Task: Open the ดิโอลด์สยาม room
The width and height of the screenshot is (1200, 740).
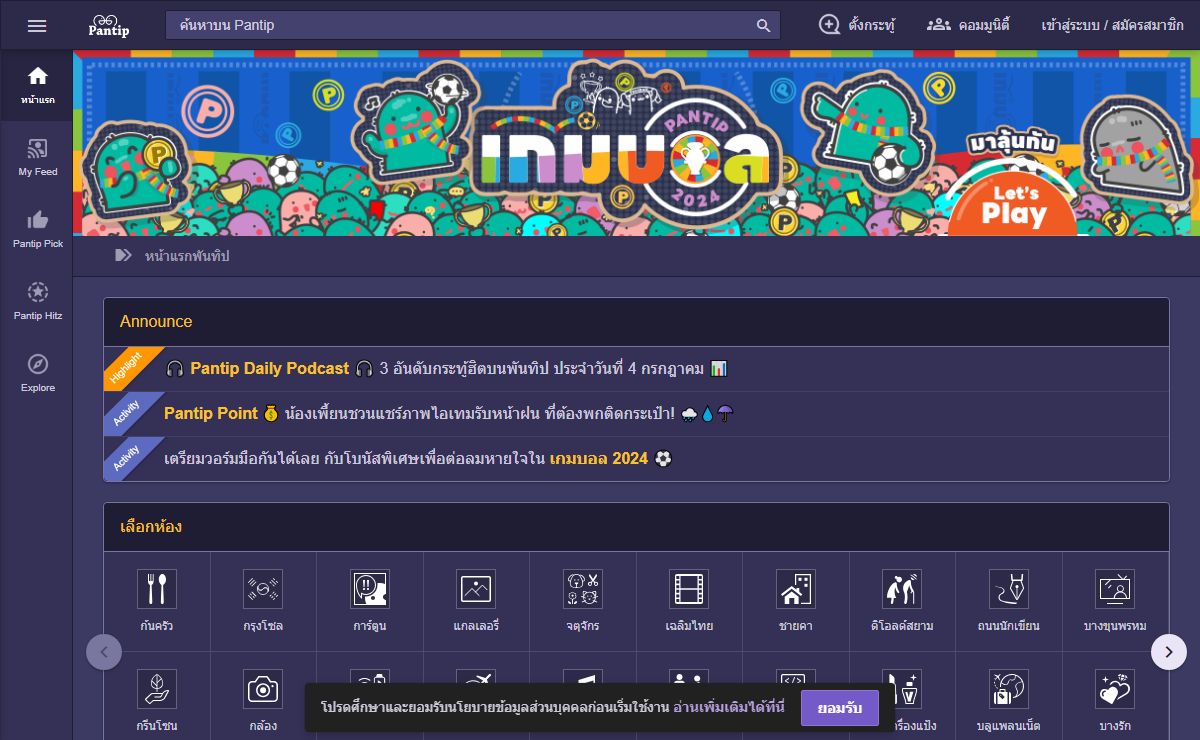Action: point(902,601)
